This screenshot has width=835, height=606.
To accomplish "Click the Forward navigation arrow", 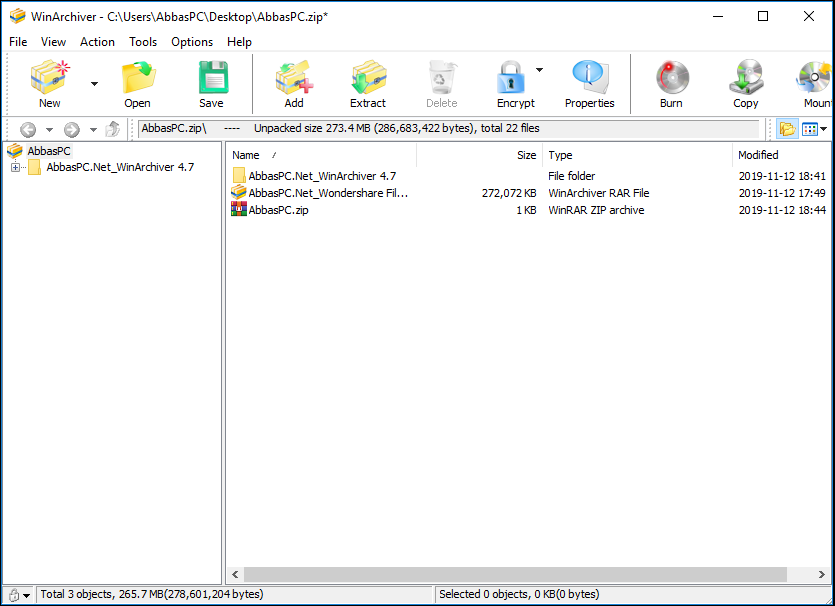I will pyautogui.click(x=72, y=129).
